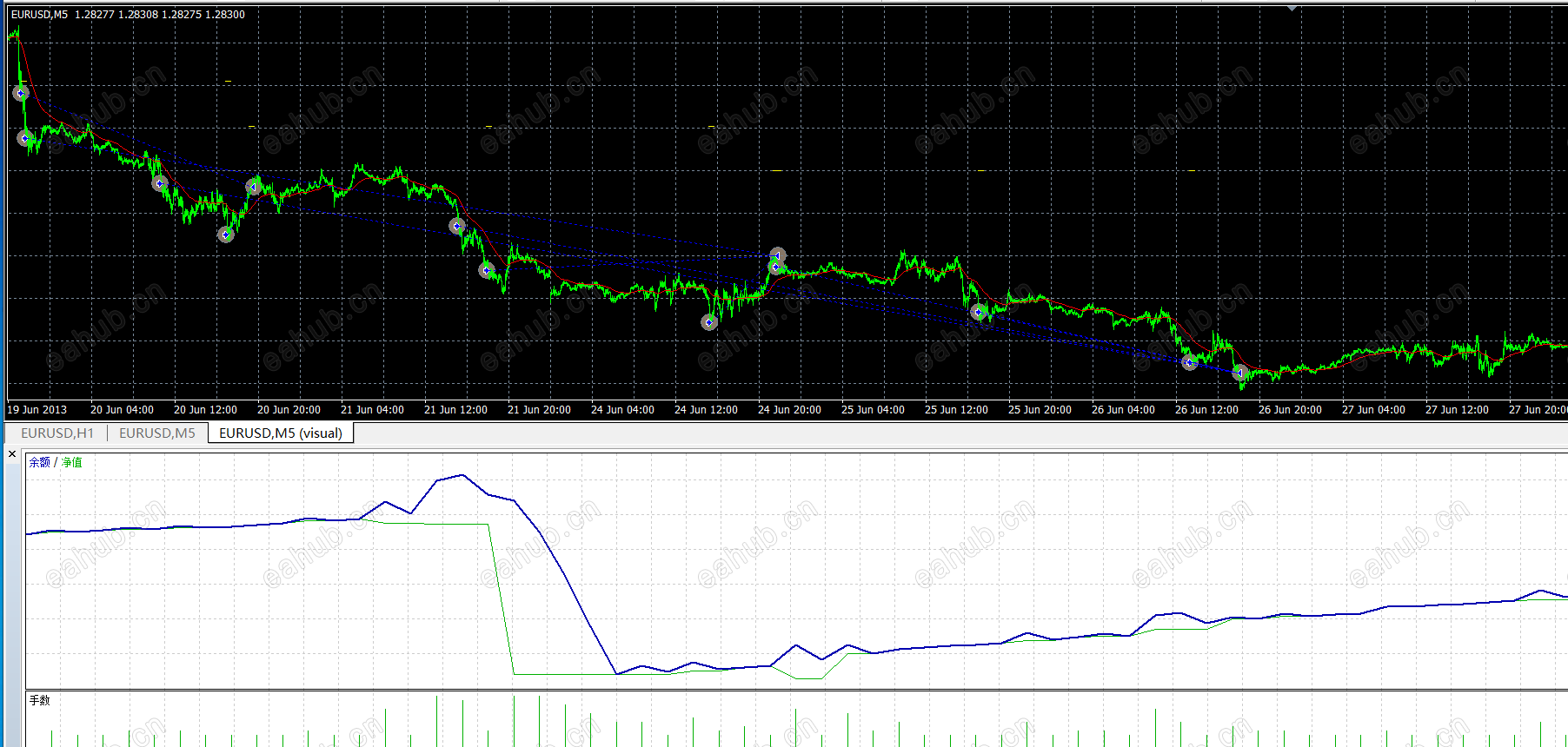The image size is (1568, 747).
Task: Click the 19 Jun 2013 date on the time axis
Action: pyautogui.click(x=37, y=409)
